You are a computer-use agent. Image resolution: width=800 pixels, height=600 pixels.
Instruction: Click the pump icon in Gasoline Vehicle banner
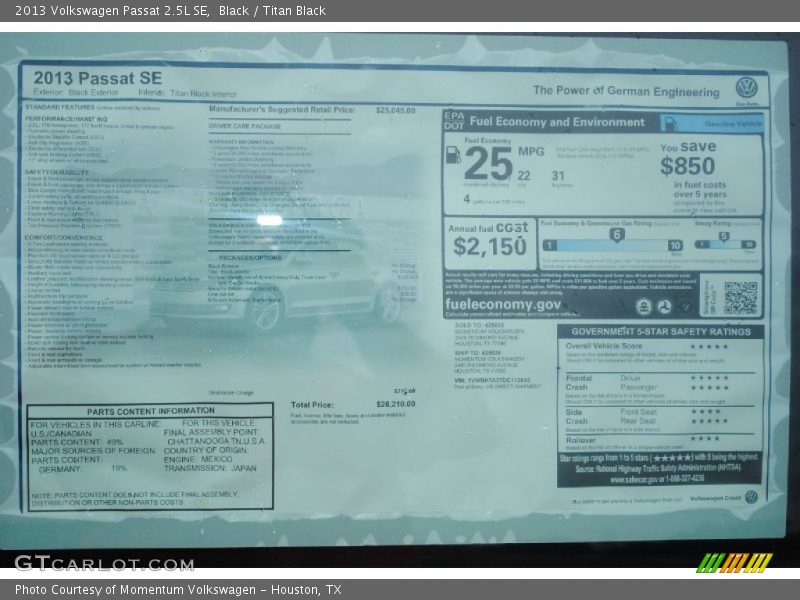click(670, 123)
